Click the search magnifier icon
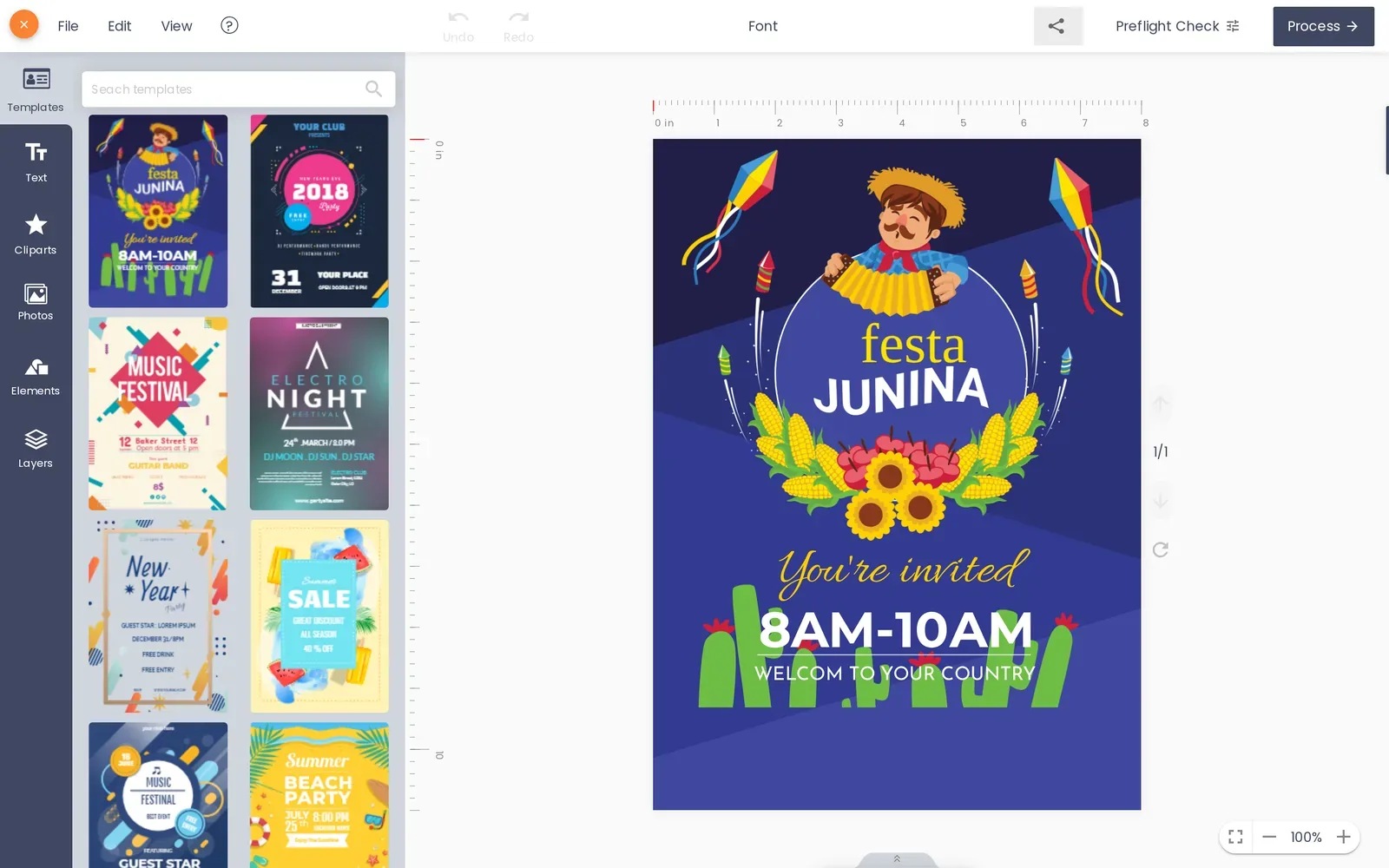The height and width of the screenshot is (868, 1389). coord(373,89)
